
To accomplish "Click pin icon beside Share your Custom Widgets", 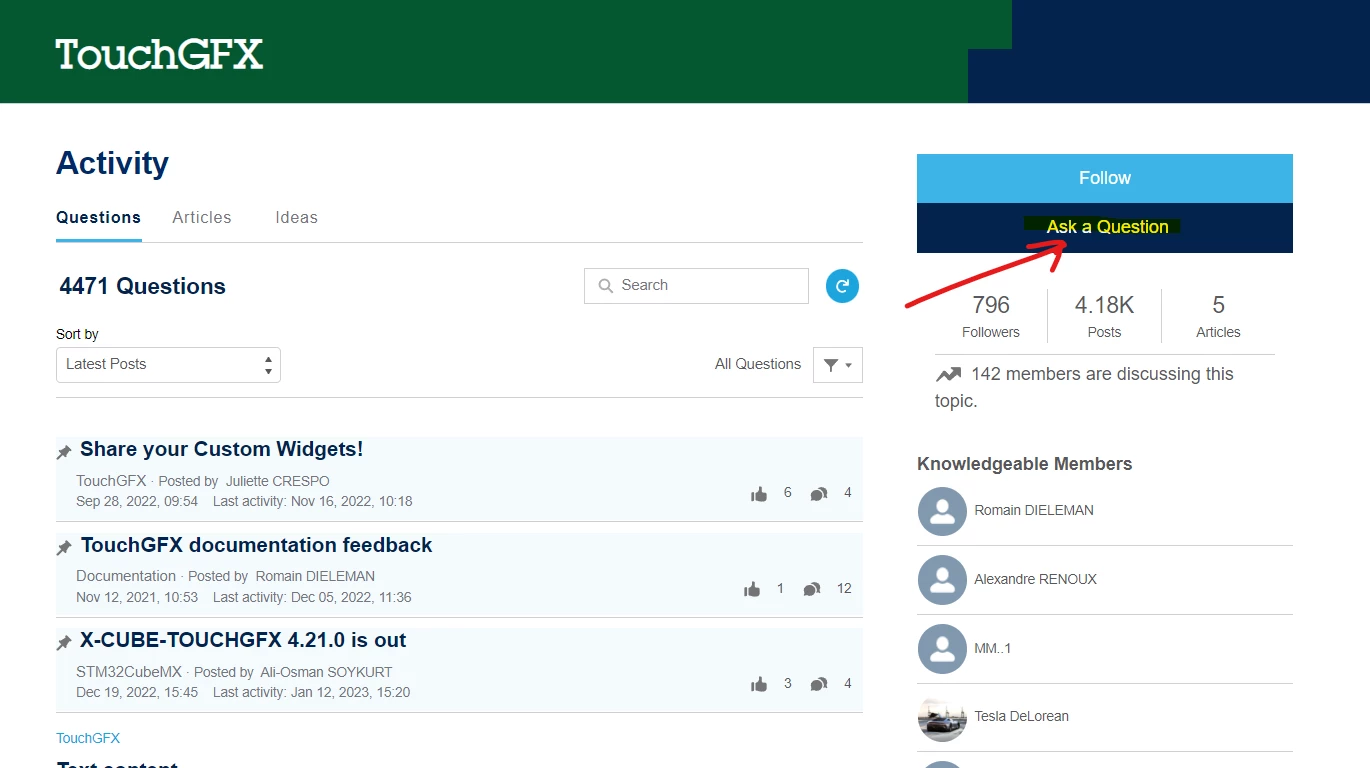I will tap(64, 452).
